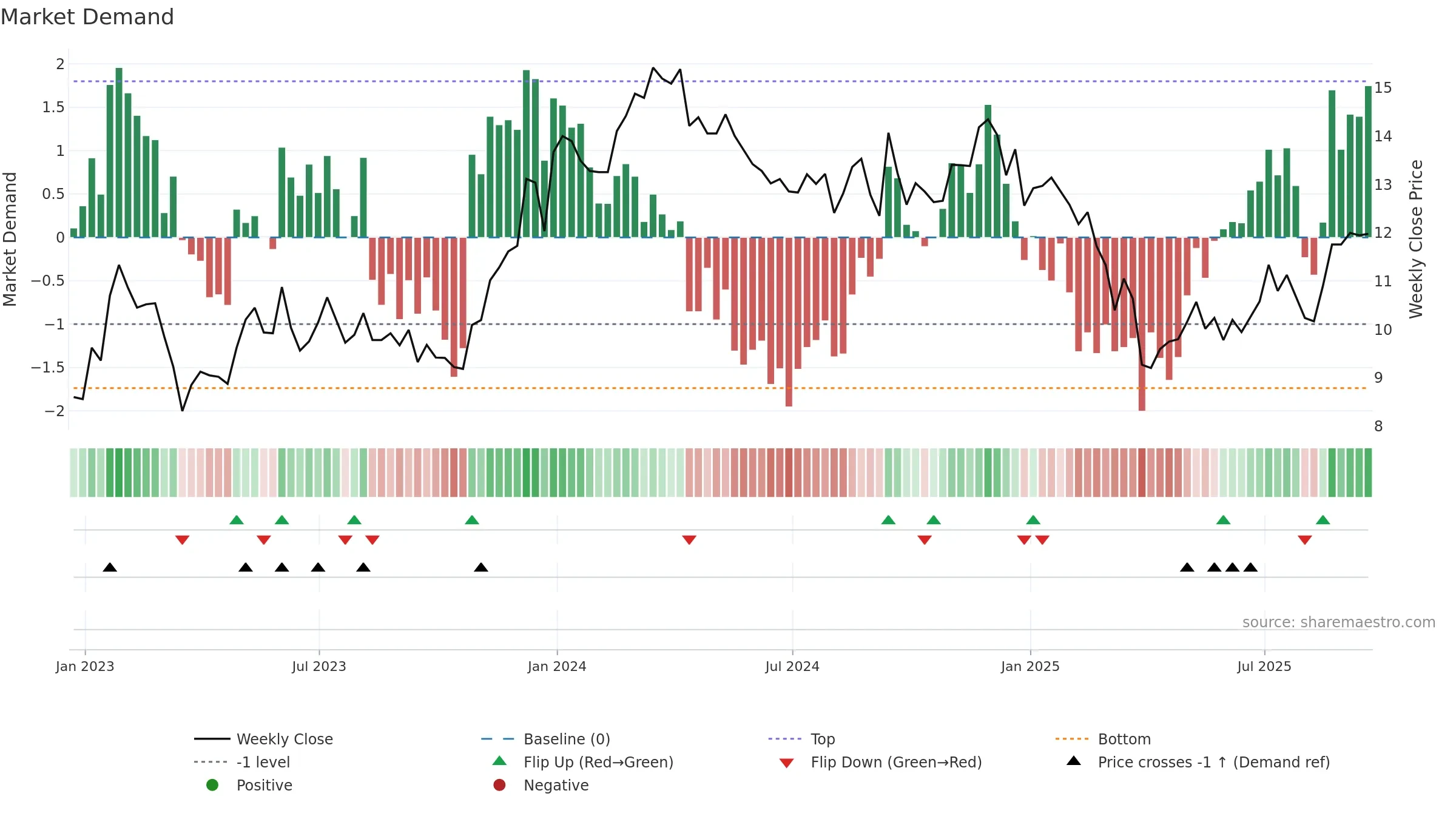Select the black triangle marker at the Jul 2023 tick
The image size is (1456, 819).
click(318, 567)
